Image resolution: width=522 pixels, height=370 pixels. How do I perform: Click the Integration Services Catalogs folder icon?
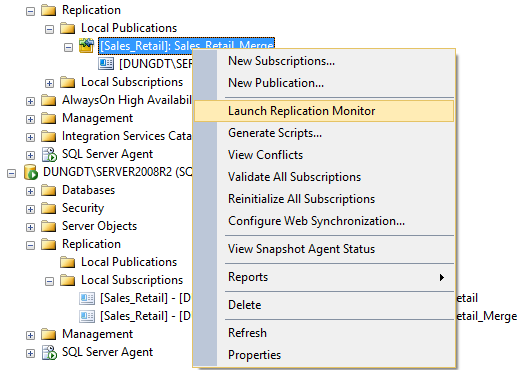49,136
